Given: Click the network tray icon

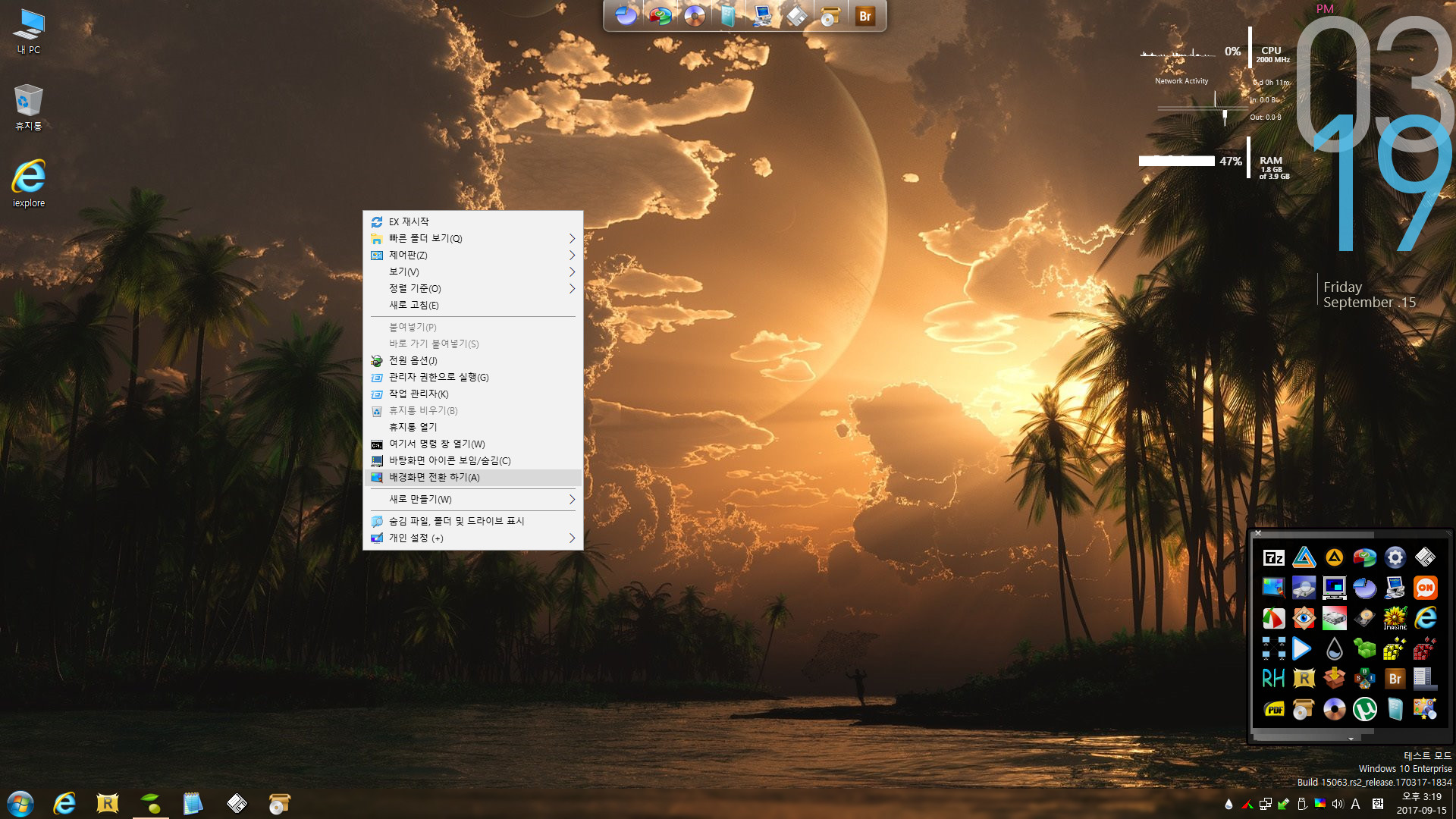Looking at the screenshot, I should click(1266, 804).
